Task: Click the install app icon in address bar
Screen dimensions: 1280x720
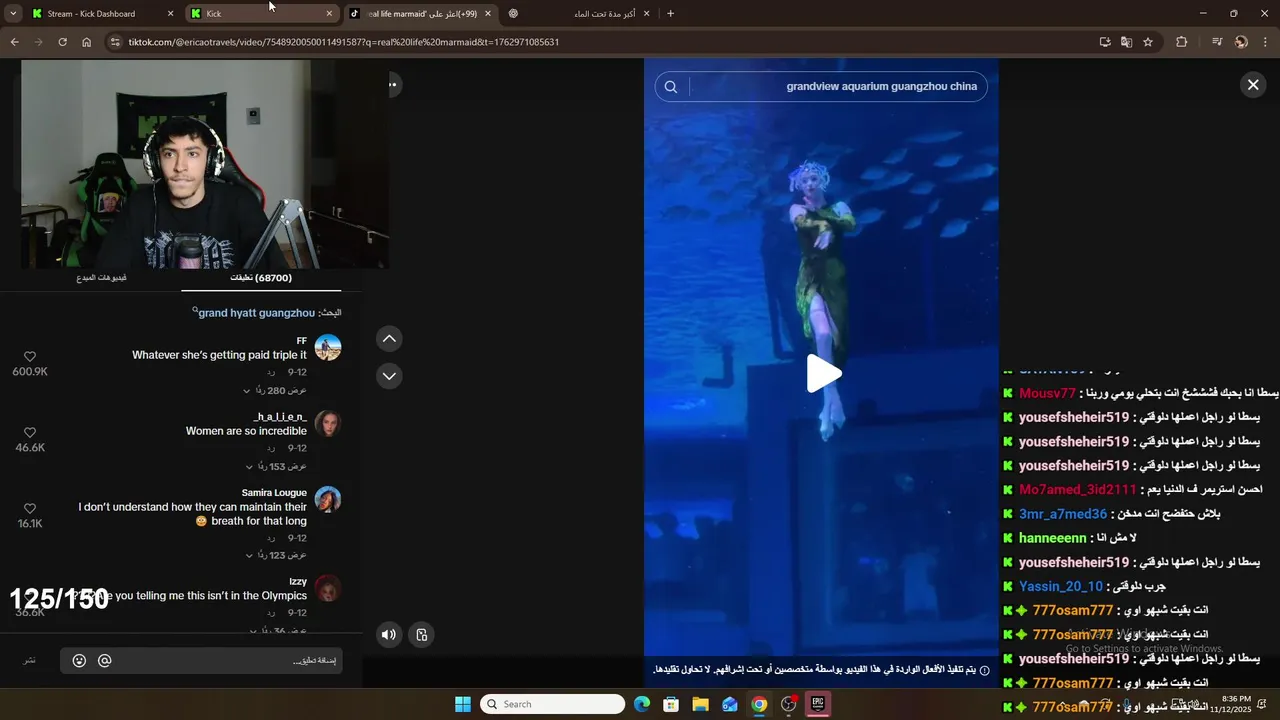Action: 1105,42
